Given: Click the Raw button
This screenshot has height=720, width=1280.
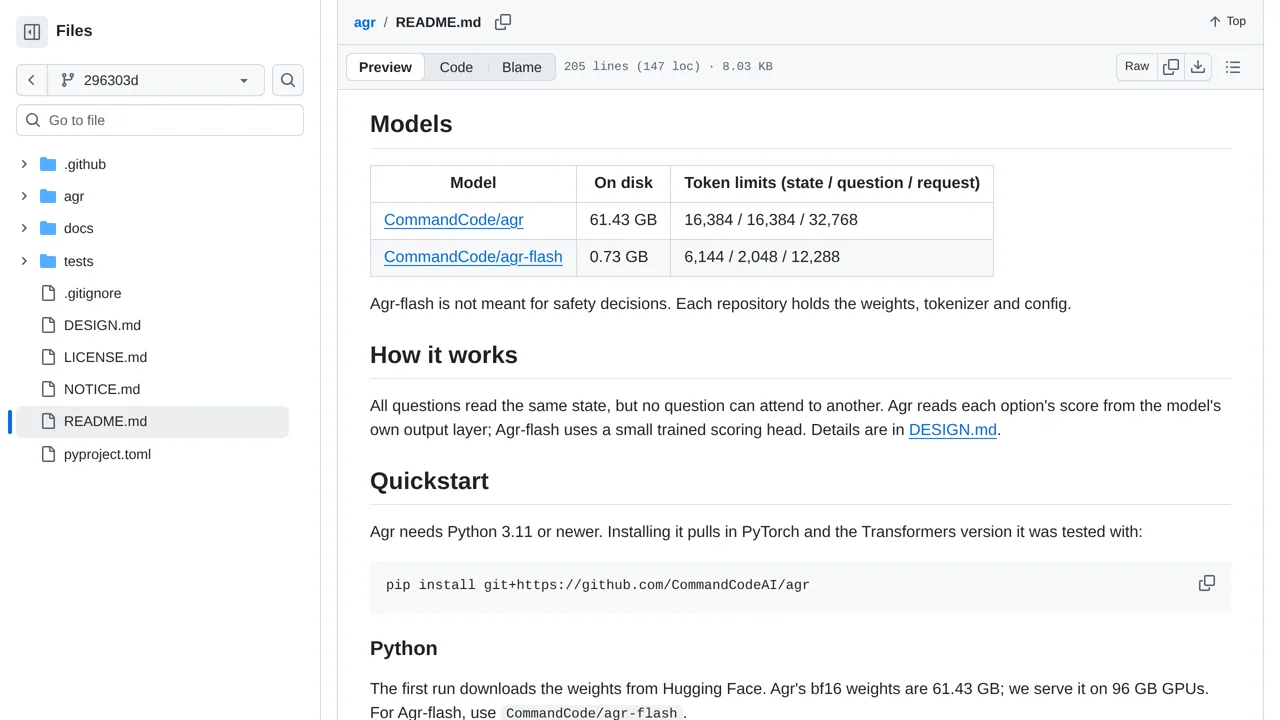Looking at the screenshot, I should click(x=1137, y=67).
